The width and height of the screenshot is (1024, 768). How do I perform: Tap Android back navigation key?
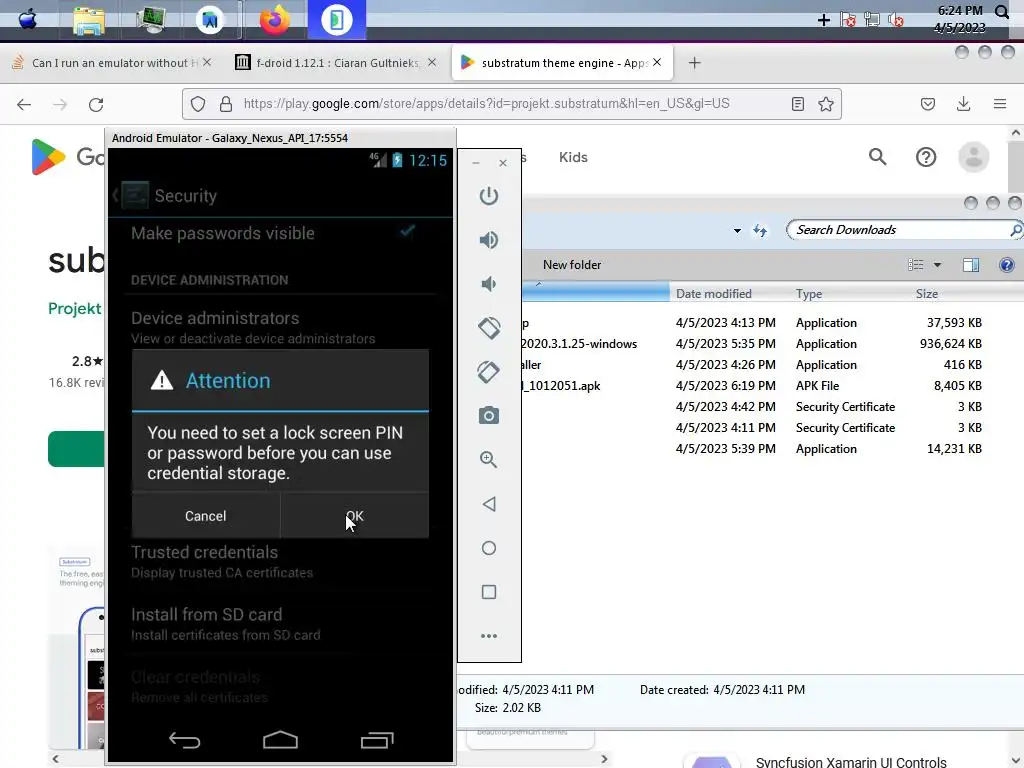pos(185,740)
